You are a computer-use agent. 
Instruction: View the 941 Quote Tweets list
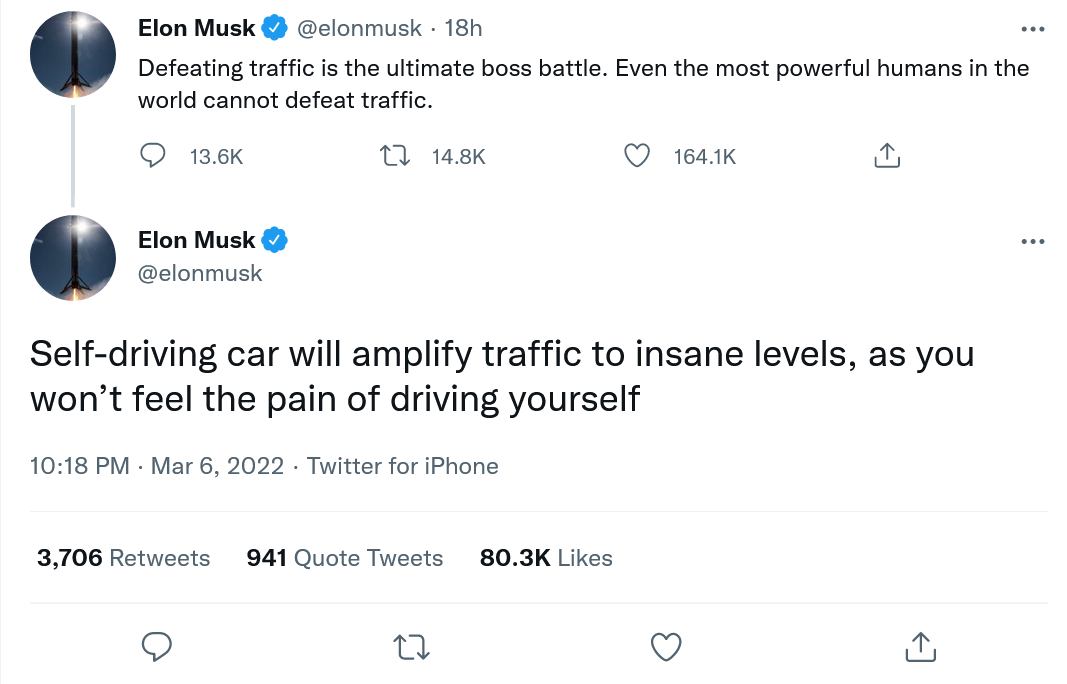[x=344, y=558]
